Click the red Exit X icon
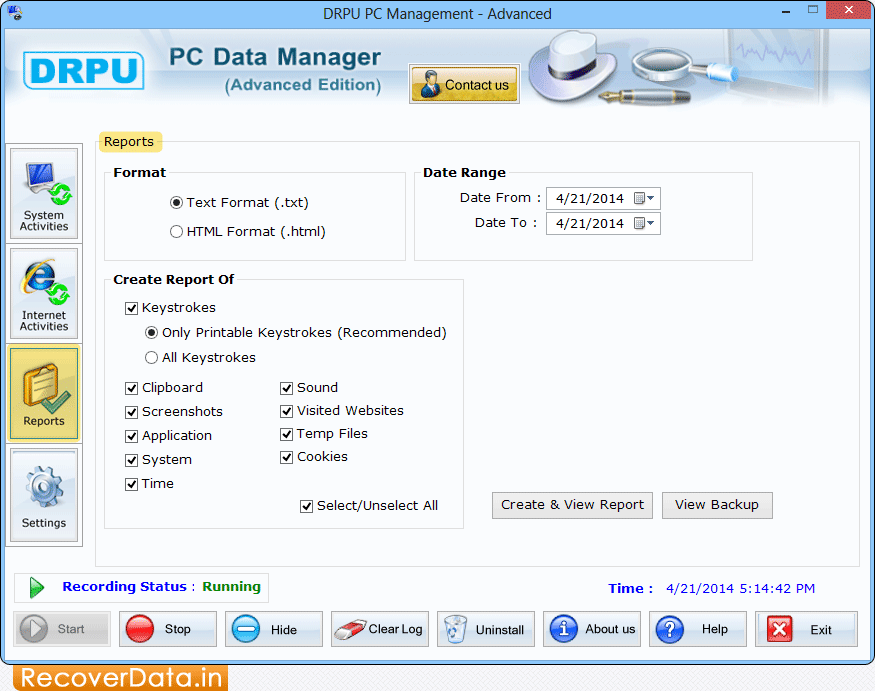The width and height of the screenshot is (875, 691). tap(780, 629)
